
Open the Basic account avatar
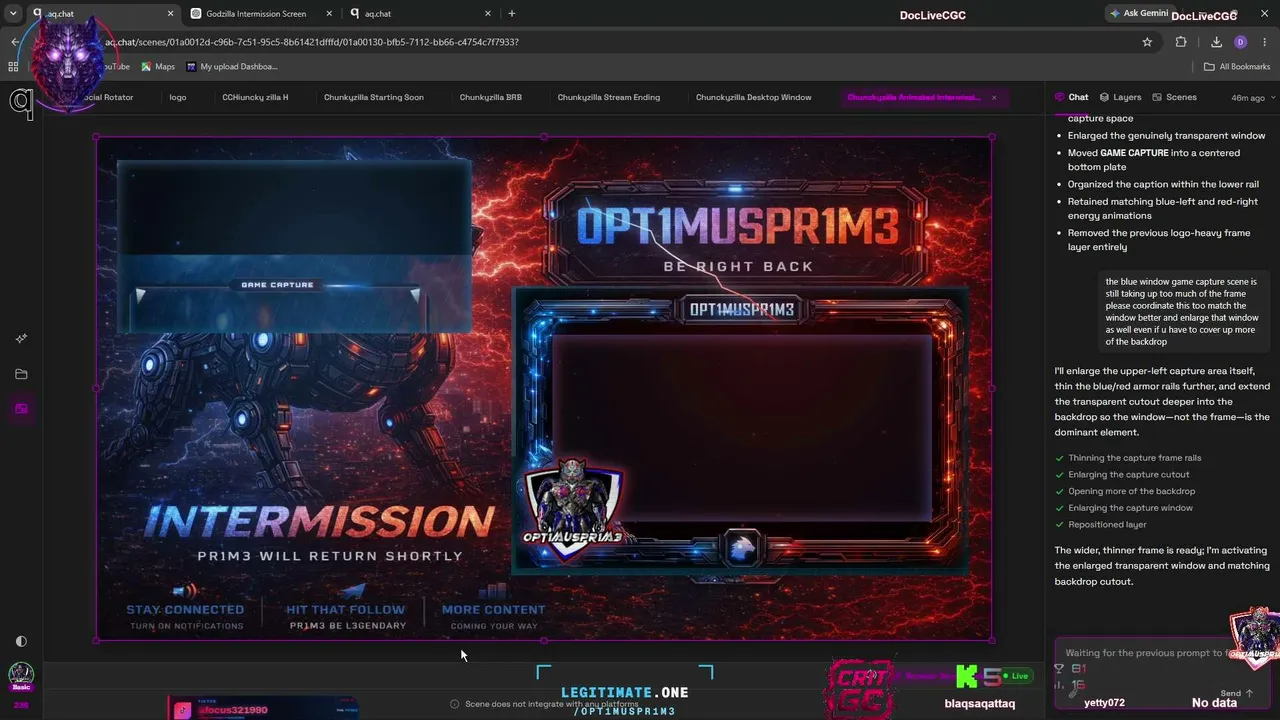[x=21, y=675]
